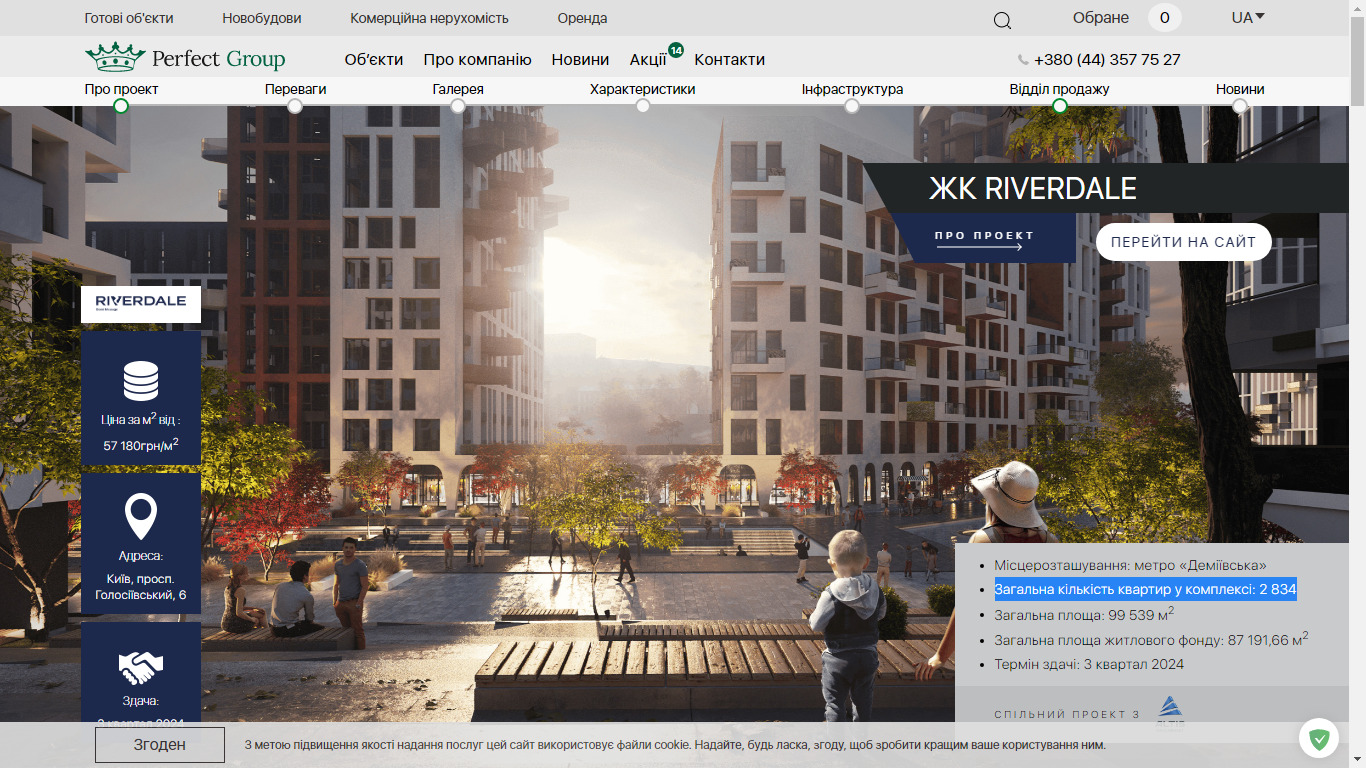Screen dimensions: 1366x768
Task: Click the Riverdale logo thumbnail
Action: (x=141, y=304)
